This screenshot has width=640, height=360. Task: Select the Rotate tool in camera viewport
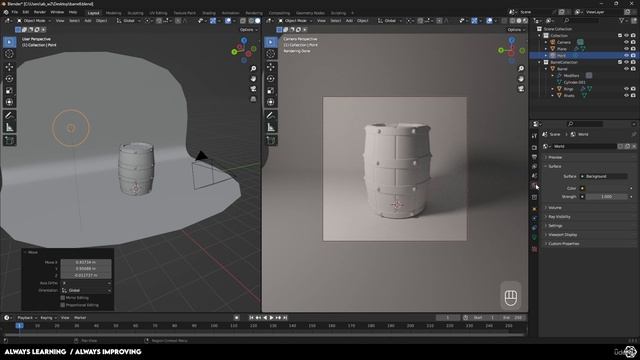271,78
